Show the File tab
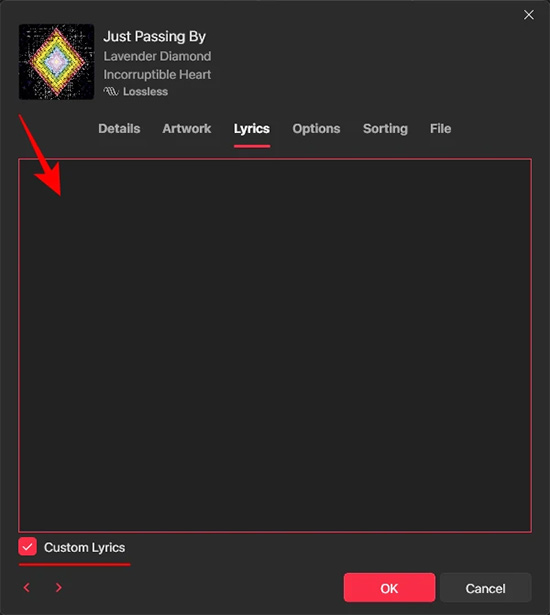550x615 pixels. point(440,129)
